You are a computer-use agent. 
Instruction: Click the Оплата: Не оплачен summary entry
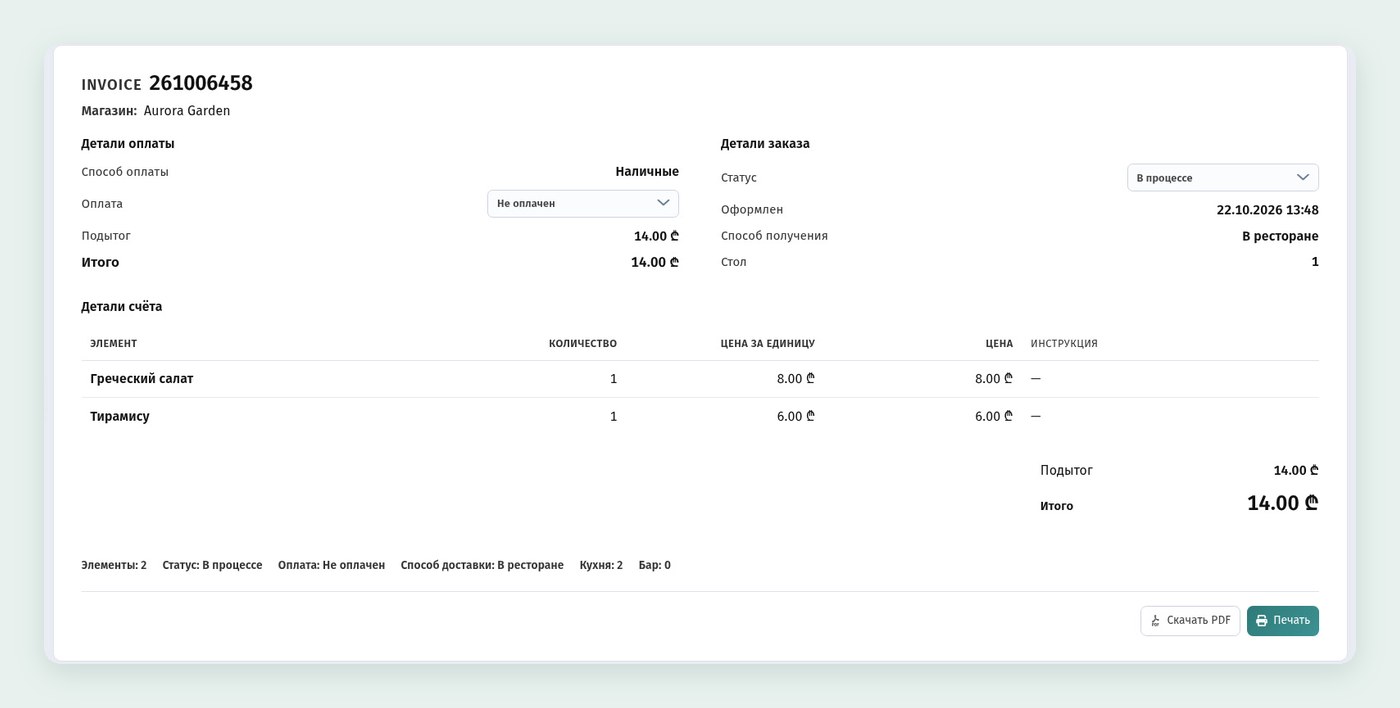[331, 565]
